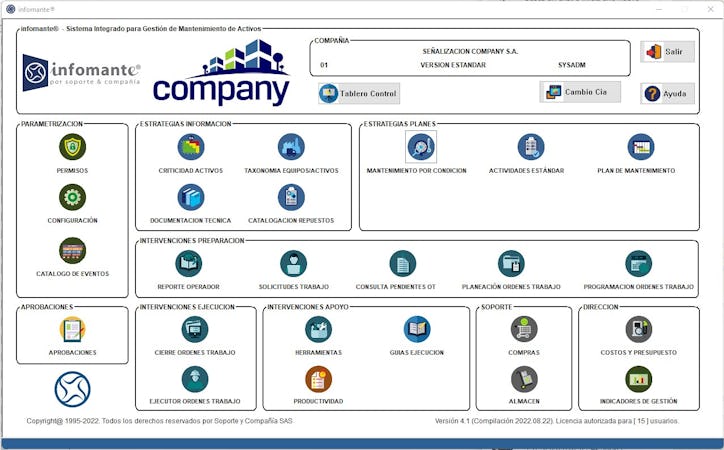Open the Costos y Presupuesto icon

[639, 330]
